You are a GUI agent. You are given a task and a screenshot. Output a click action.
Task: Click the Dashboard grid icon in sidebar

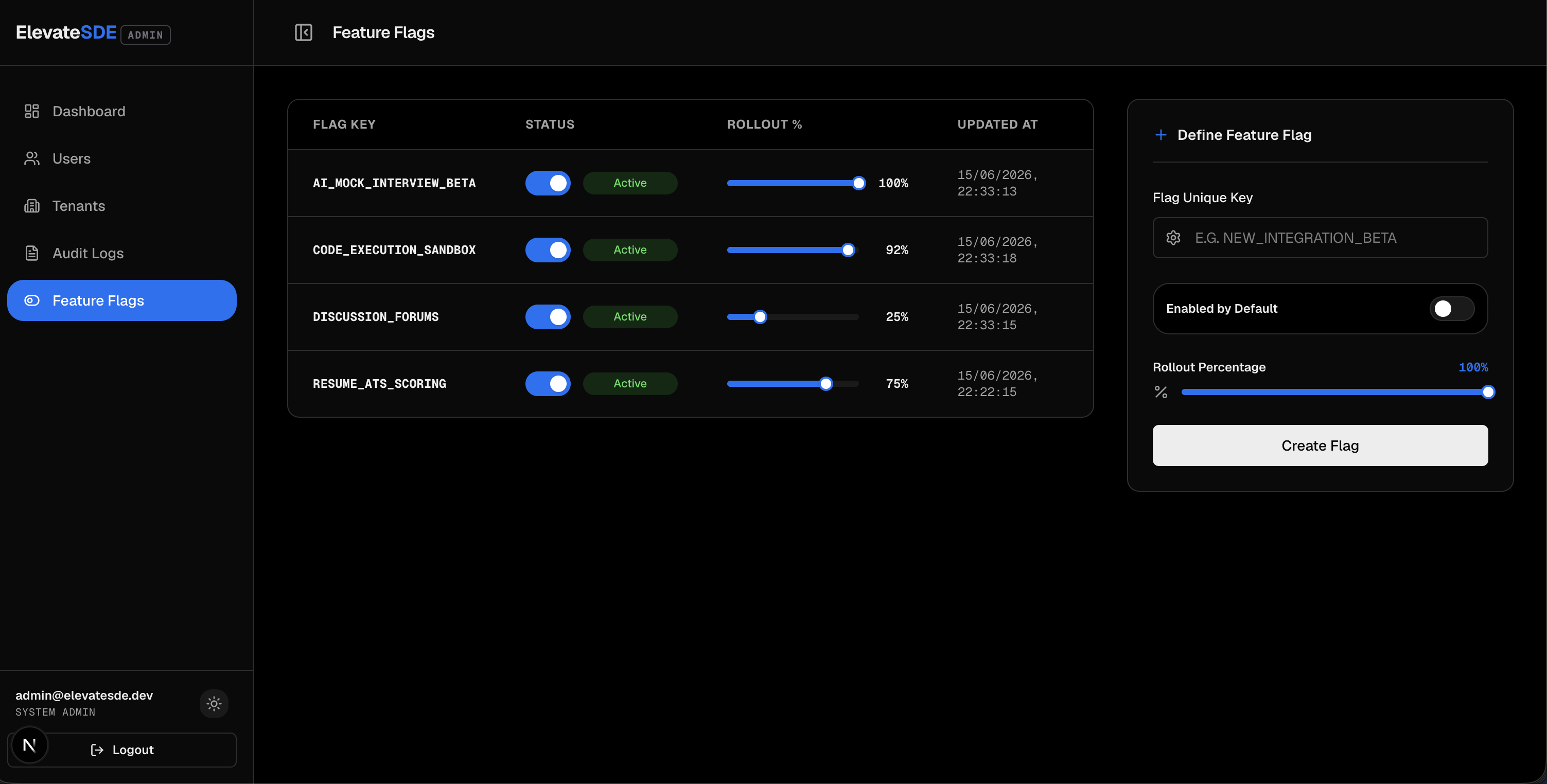point(32,111)
